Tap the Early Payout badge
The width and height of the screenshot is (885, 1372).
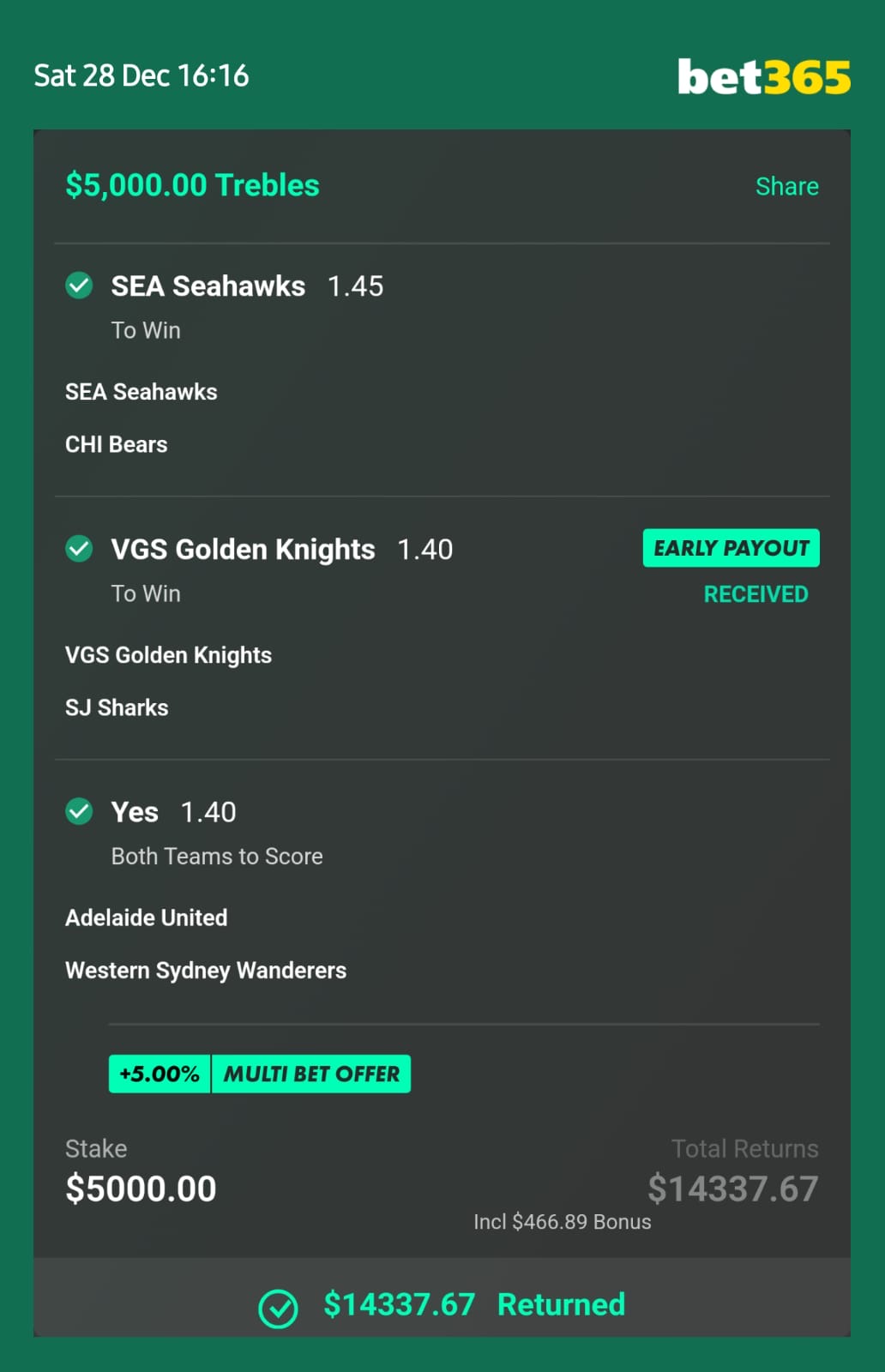pyautogui.click(x=731, y=548)
